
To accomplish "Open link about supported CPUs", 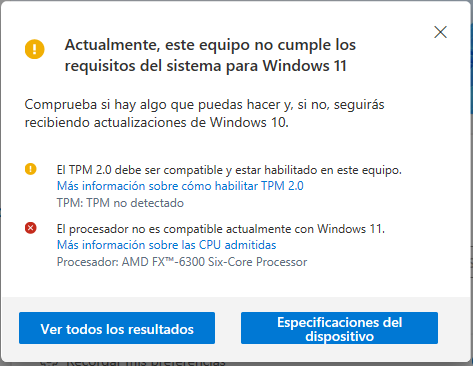I will 167,245.
